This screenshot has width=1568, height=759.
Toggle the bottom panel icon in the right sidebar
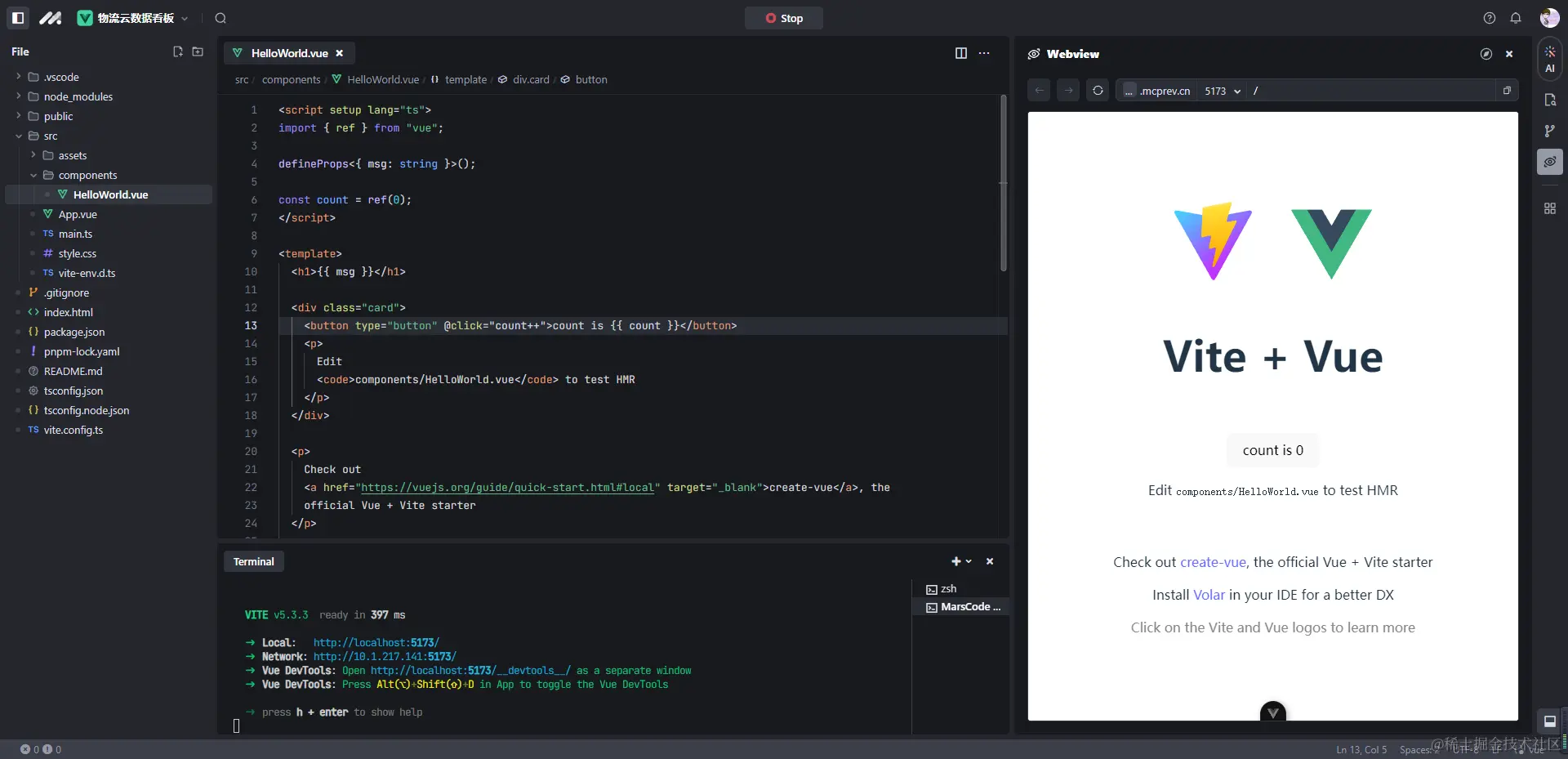1550,721
